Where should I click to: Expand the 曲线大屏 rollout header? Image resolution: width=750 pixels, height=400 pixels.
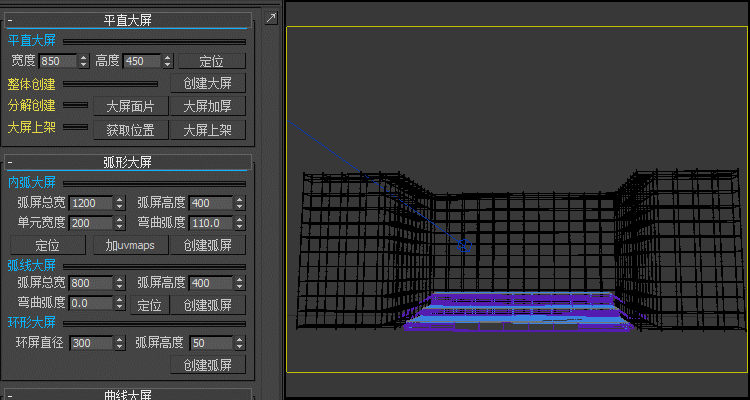tap(128, 394)
